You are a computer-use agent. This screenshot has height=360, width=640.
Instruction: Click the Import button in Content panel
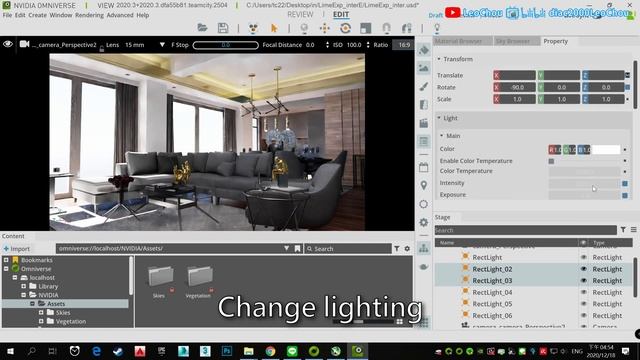pos(16,249)
